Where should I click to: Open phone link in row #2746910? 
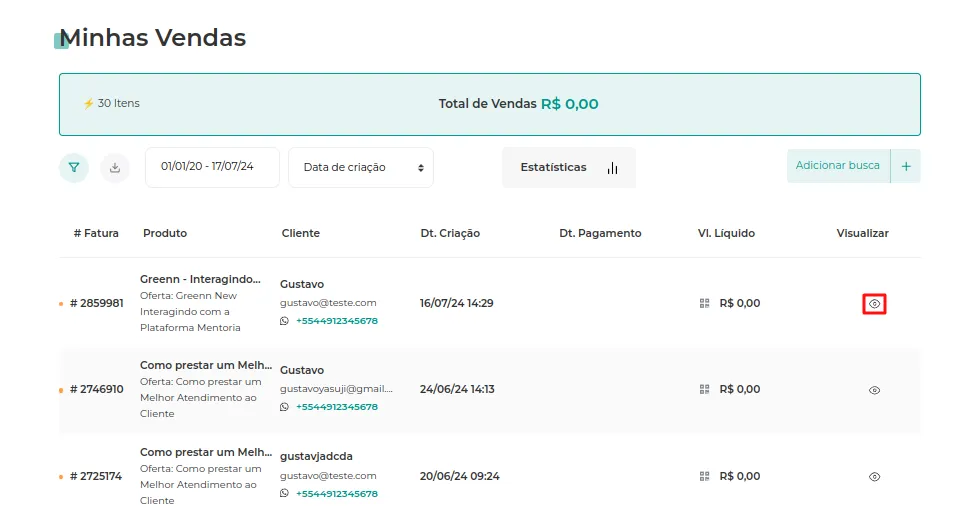[x=337, y=407]
